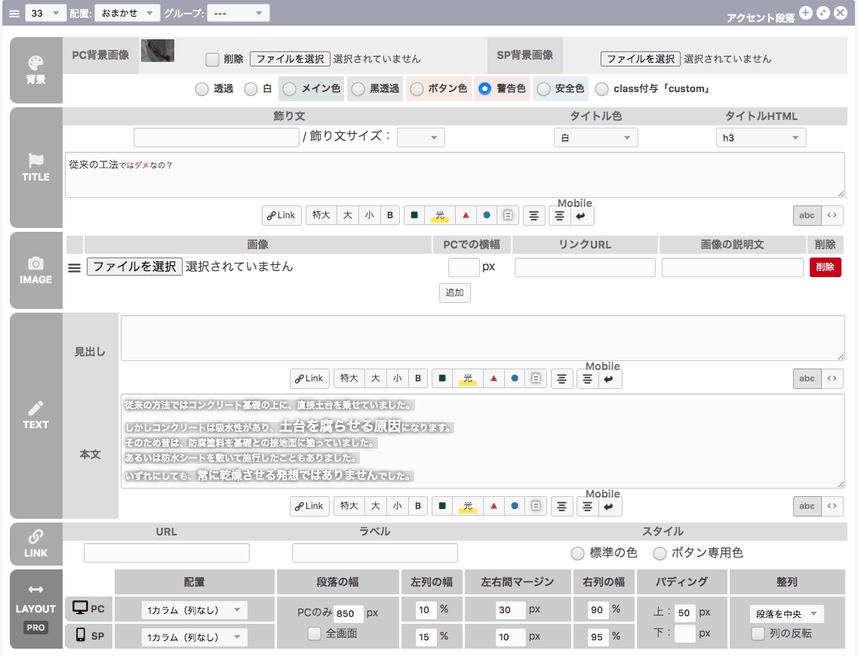This screenshot has height=657, width=858.
Task: Open the タイトルHTML h3 dropdown
Action: point(761,138)
